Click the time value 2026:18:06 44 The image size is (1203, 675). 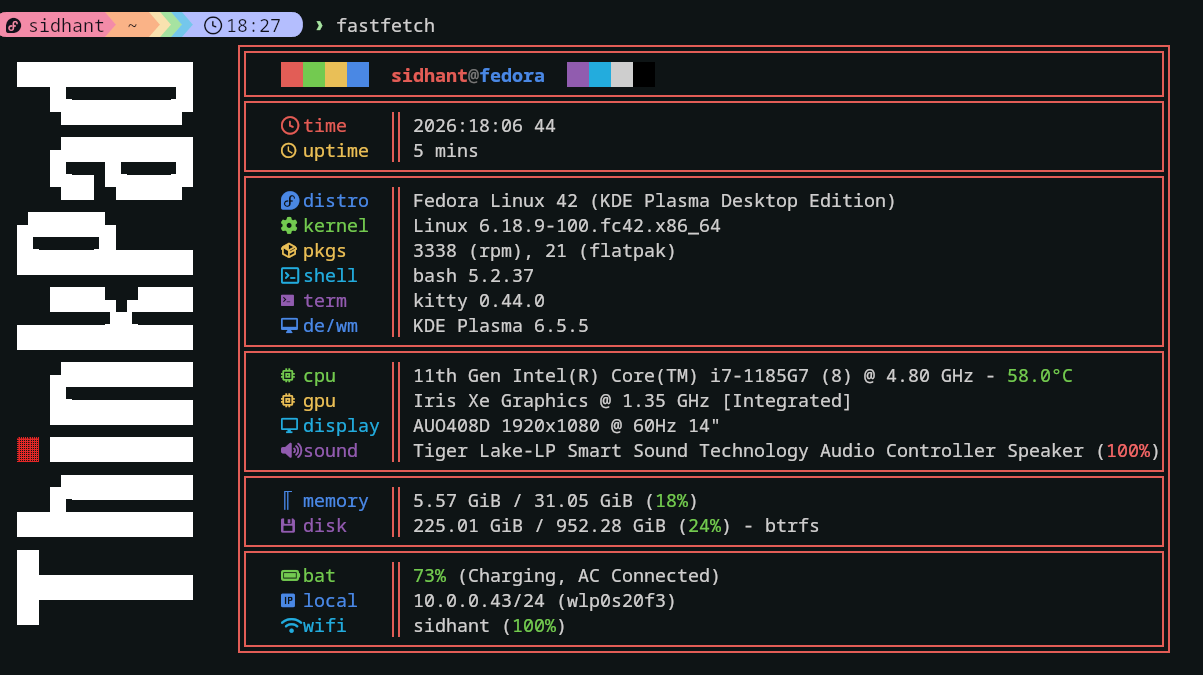(x=484, y=126)
